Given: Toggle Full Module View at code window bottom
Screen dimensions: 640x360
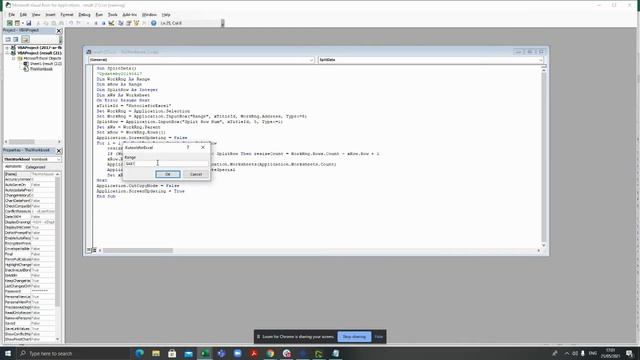Looking at the screenshot, I should click(94, 250).
